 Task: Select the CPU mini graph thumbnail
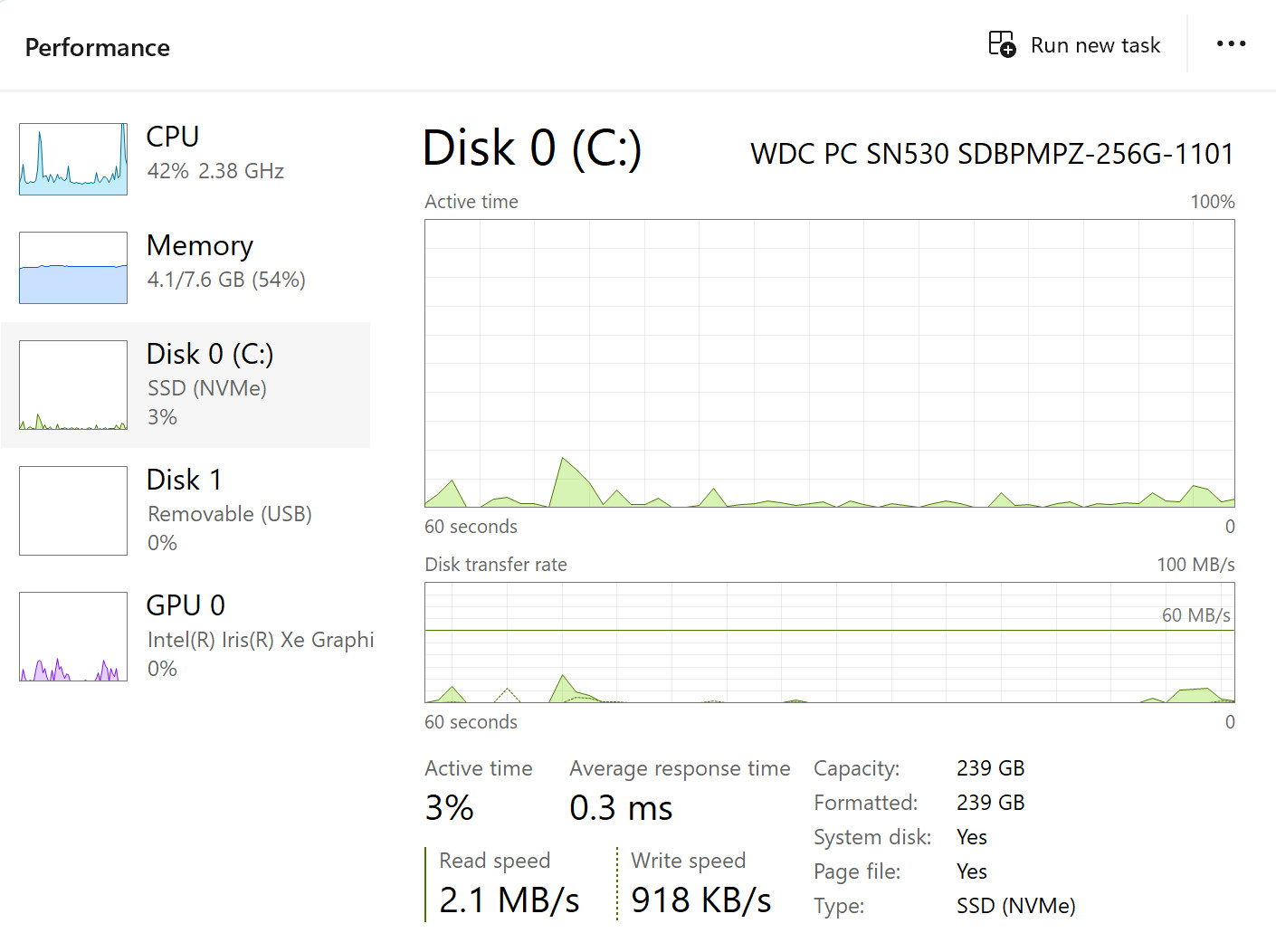coord(73,159)
